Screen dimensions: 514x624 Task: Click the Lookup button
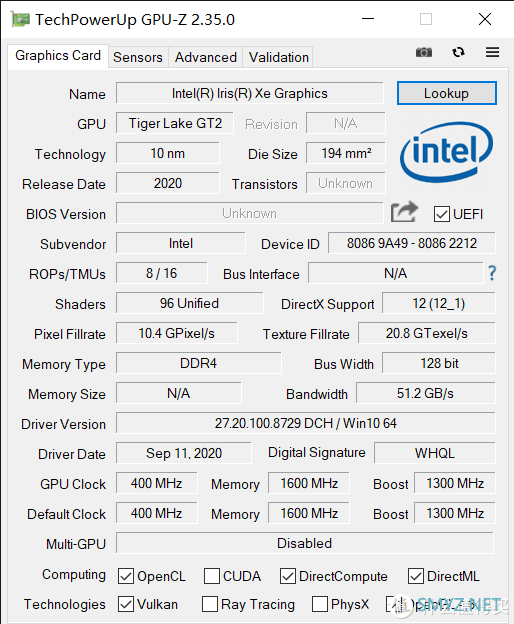pos(446,93)
